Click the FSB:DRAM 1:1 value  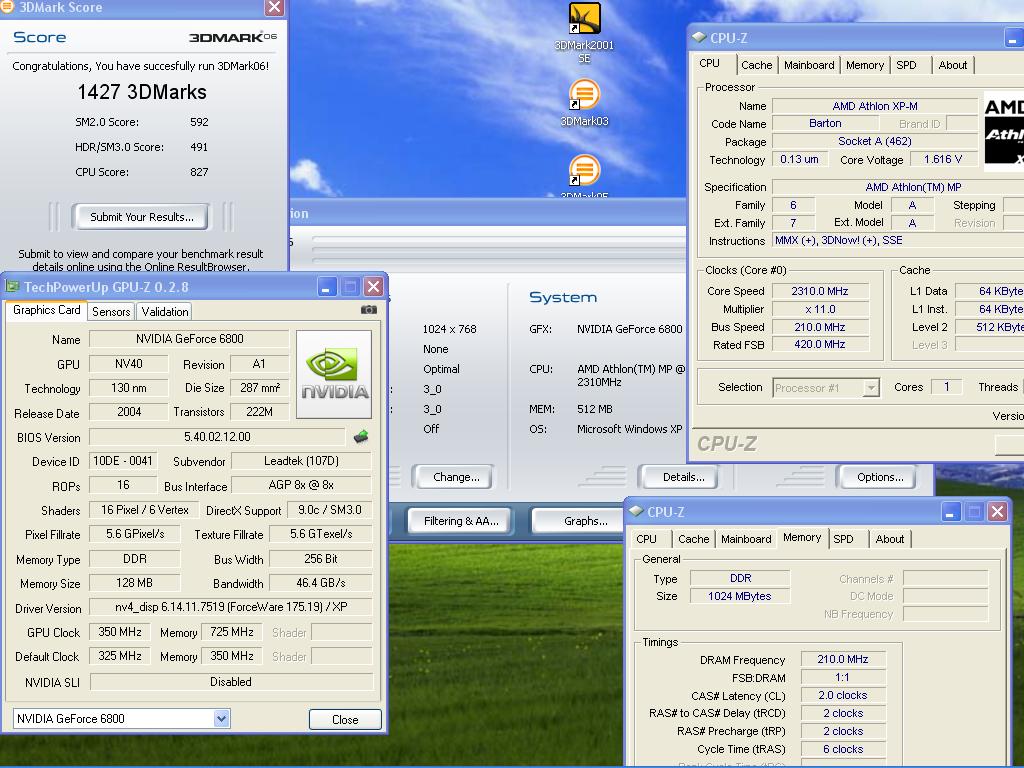842,677
